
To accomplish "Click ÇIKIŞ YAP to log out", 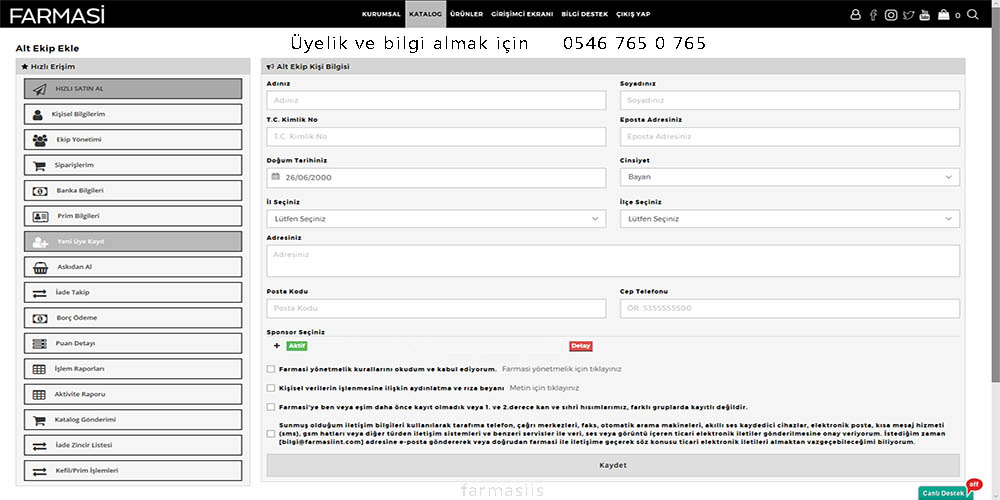I will coord(633,14).
